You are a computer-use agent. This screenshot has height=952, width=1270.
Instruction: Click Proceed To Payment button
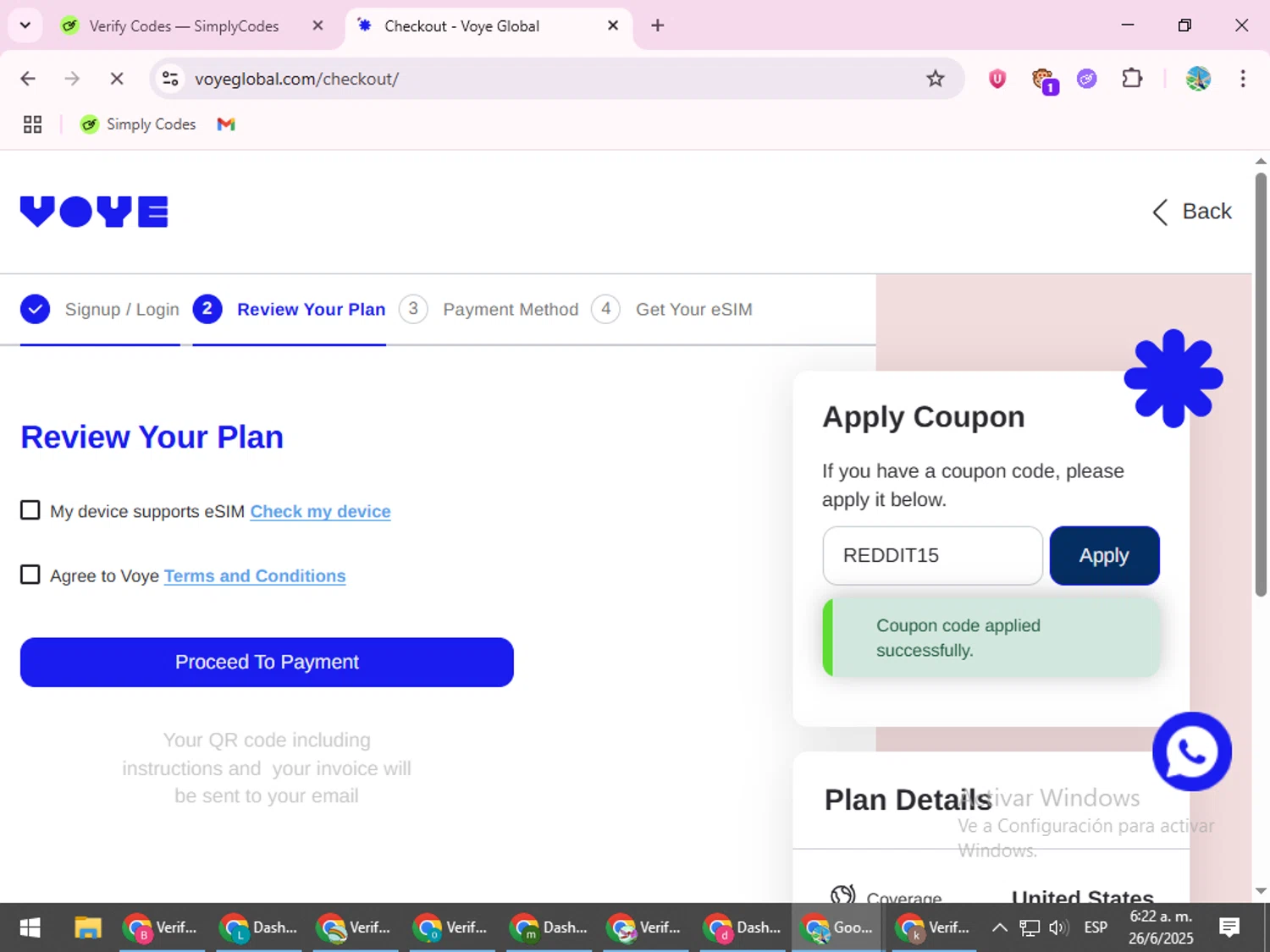267,662
